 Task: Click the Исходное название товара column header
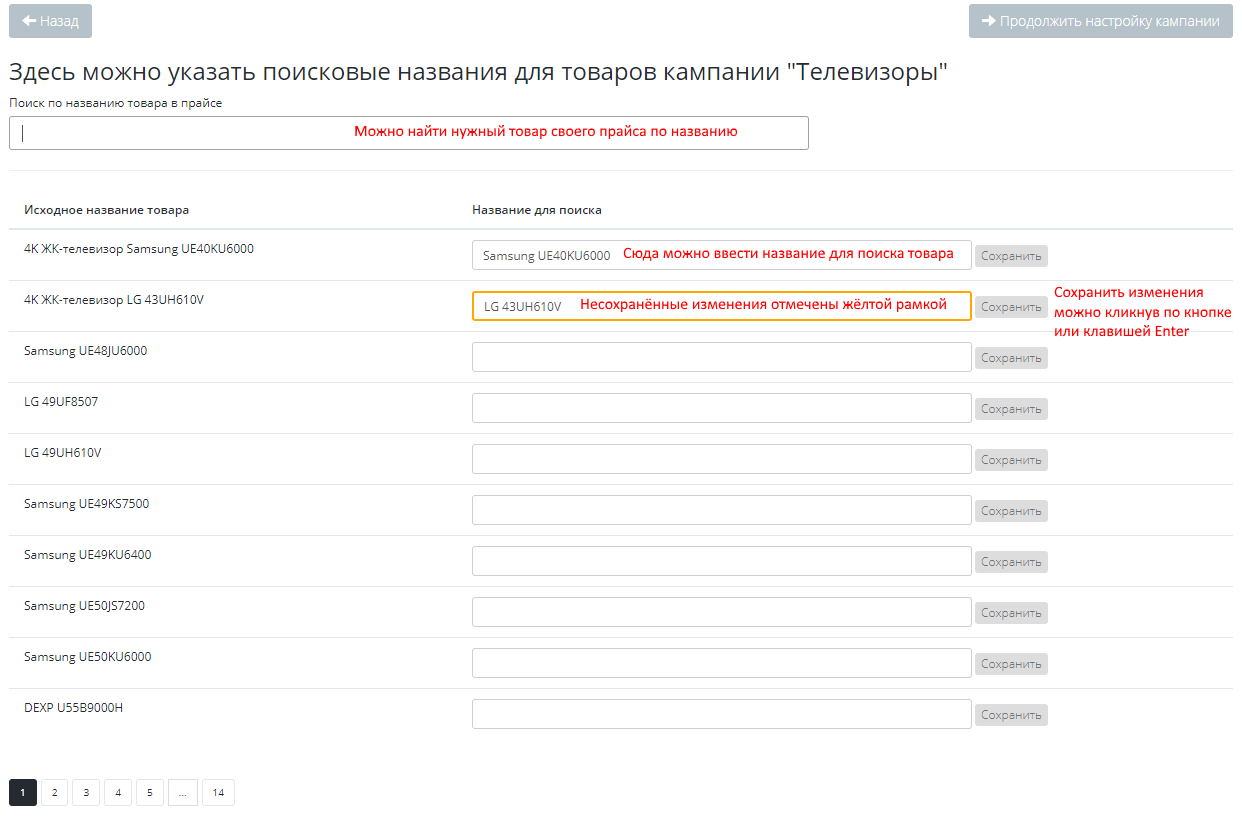107,210
